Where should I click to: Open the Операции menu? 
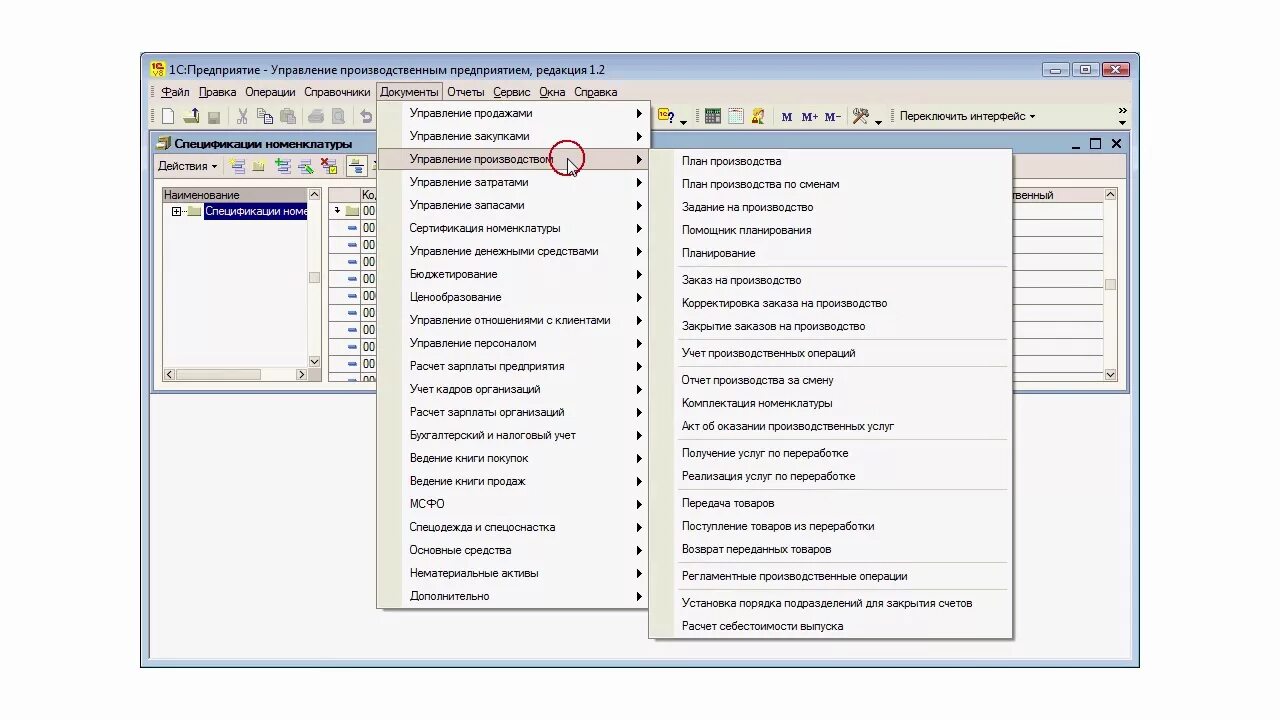270,92
